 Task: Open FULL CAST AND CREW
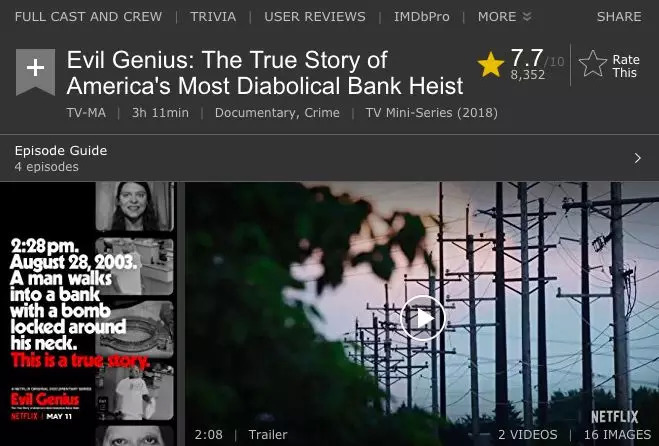click(88, 17)
